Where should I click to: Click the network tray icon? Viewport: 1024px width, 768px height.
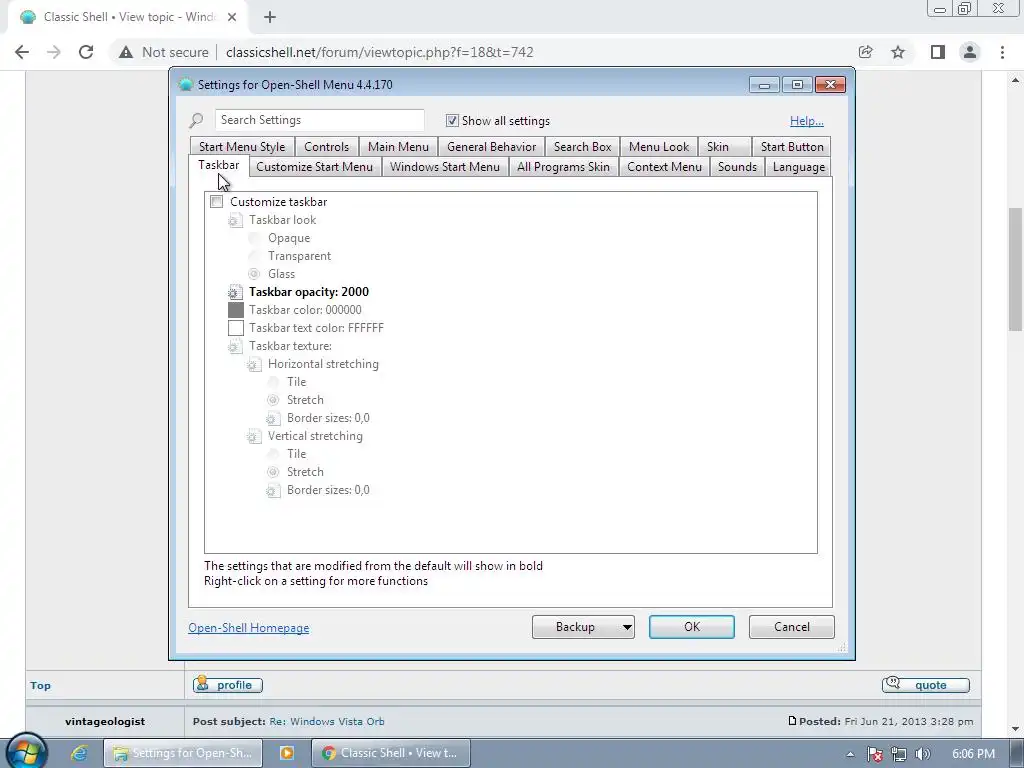(899, 754)
